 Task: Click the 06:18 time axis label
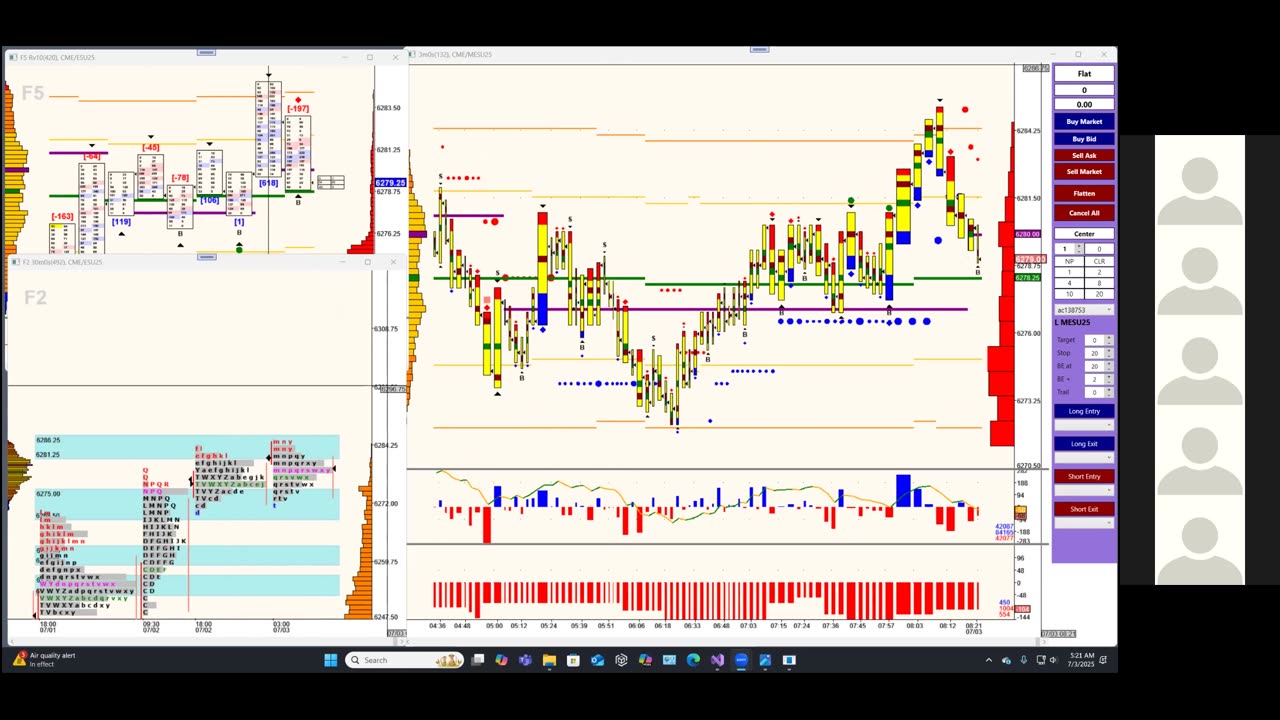(x=663, y=626)
